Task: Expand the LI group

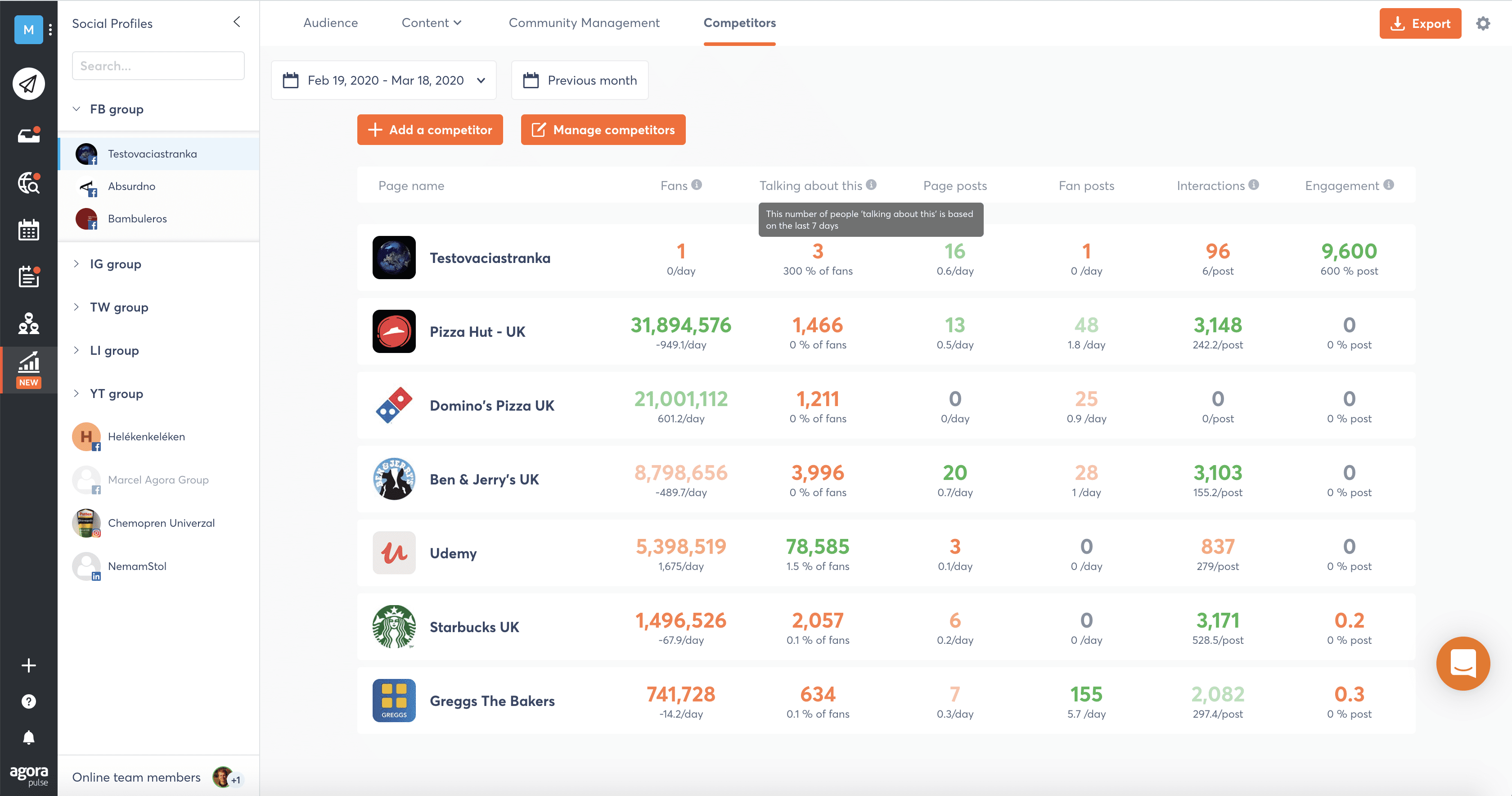Action: 76,350
